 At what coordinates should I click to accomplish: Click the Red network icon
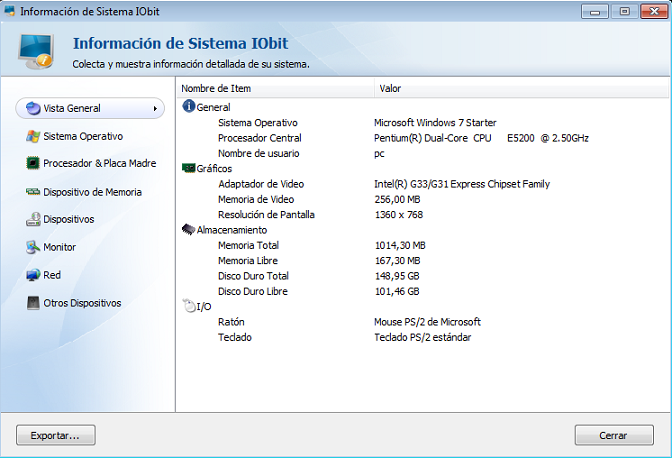coord(33,275)
